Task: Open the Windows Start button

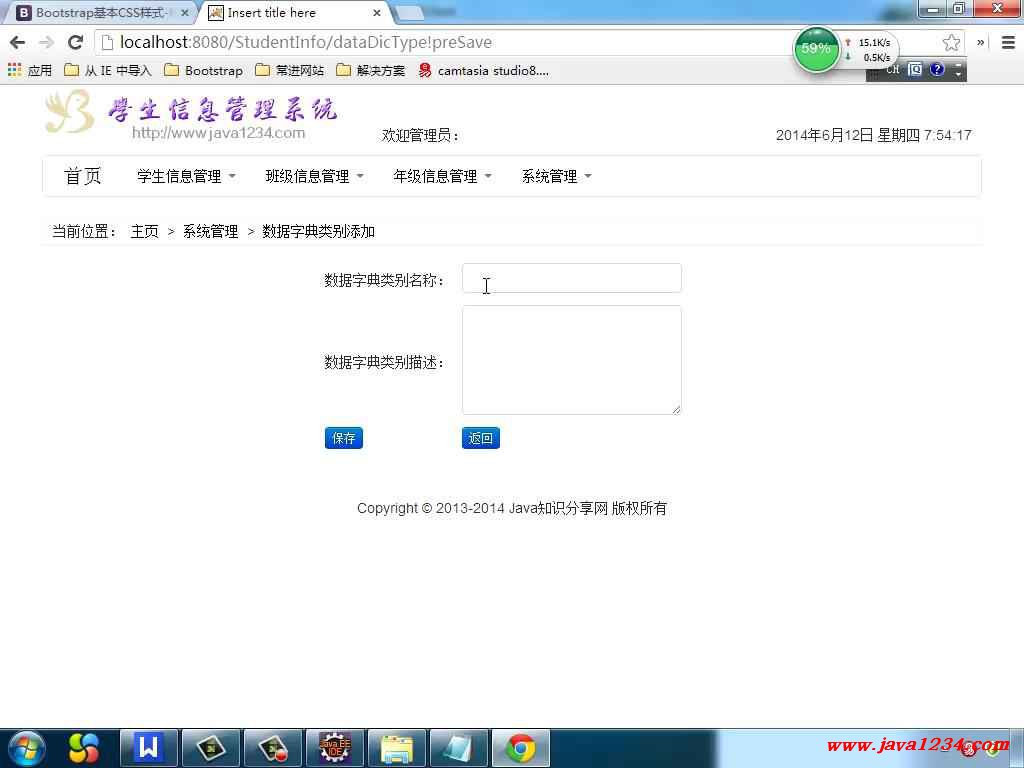Action: 25,747
